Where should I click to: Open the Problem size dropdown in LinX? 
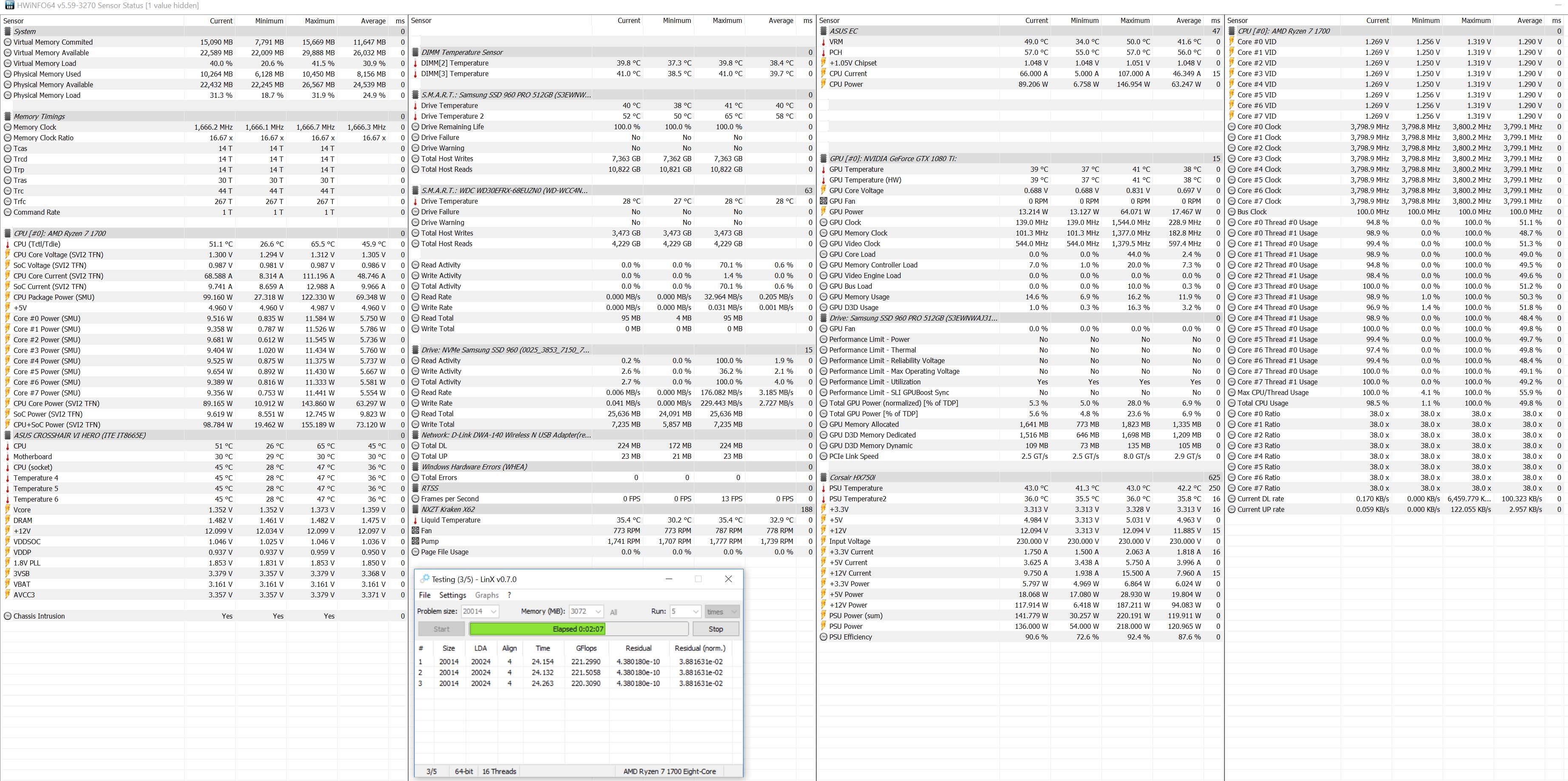tap(493, 611)
